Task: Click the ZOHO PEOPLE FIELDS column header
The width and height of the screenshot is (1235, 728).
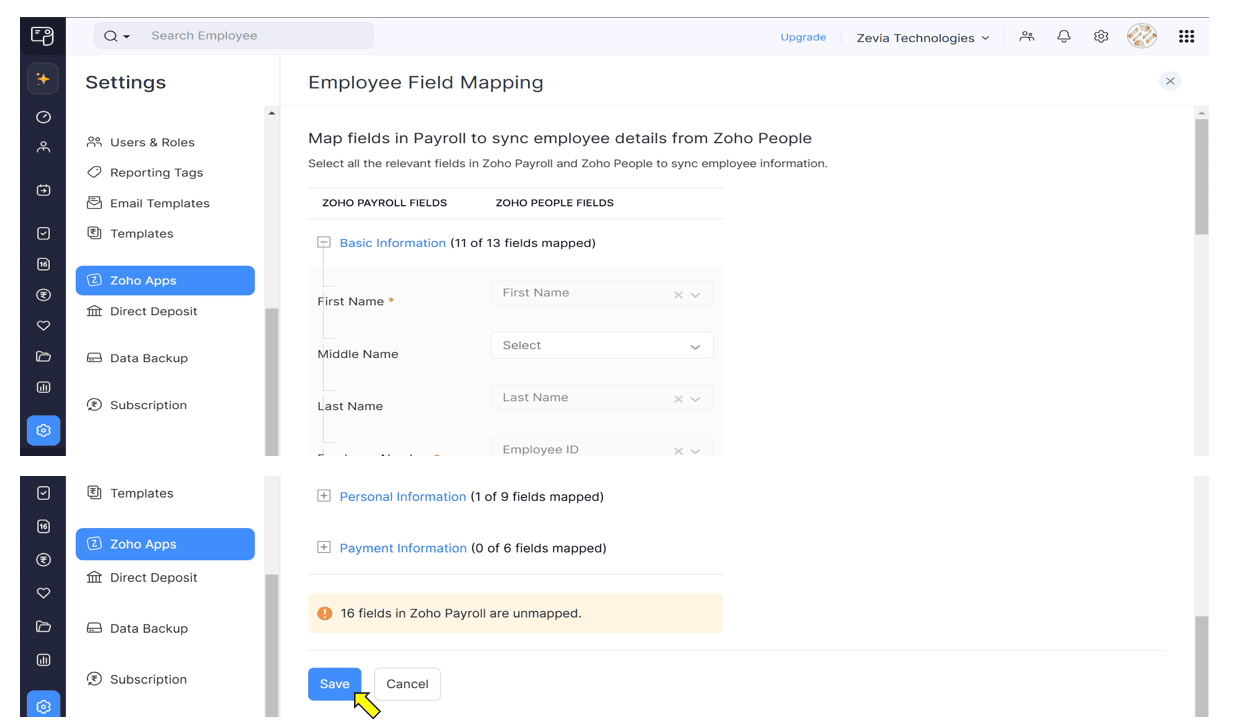Action: [554, 203]
